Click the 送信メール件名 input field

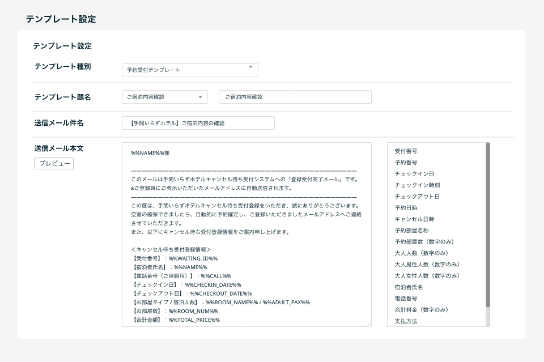[x=198, y=123]
